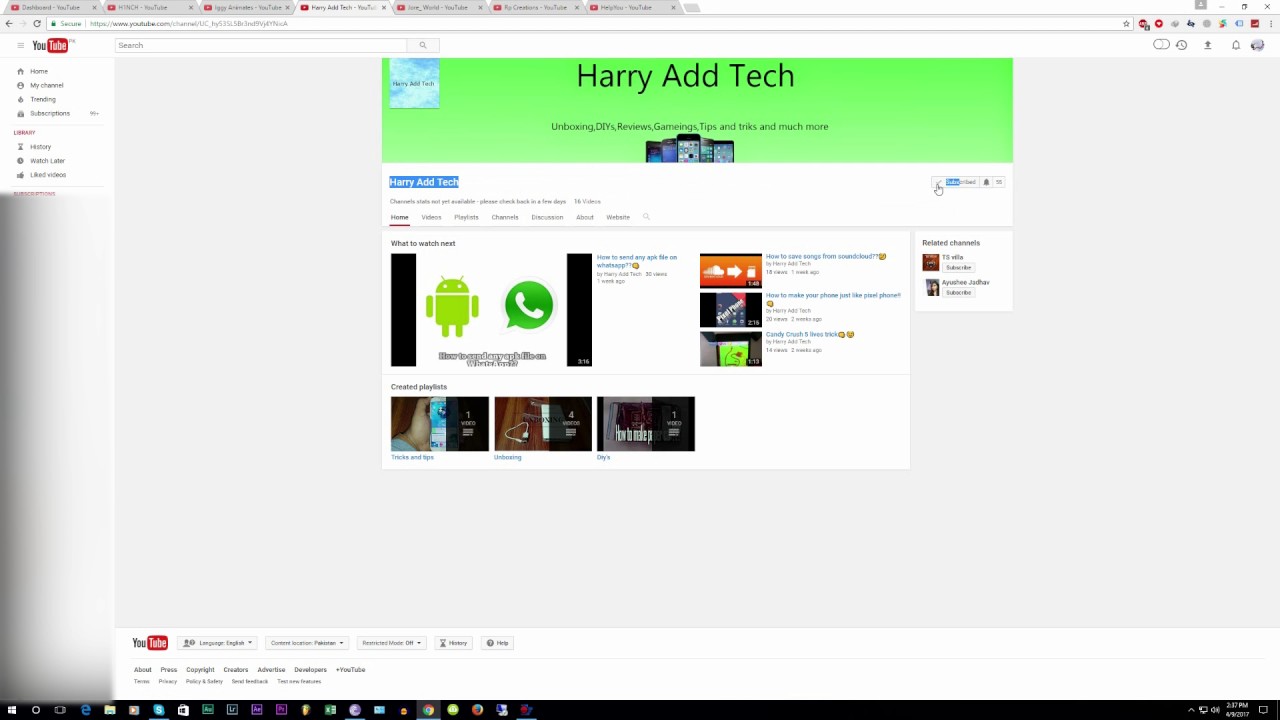The image size is (1280, 720).
Task: Click the footer YouTube logo
Action: pyautogui.click(x=150, y=643)
